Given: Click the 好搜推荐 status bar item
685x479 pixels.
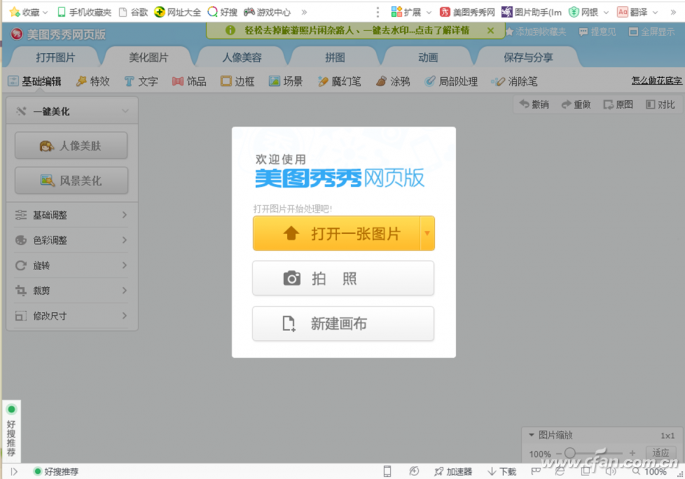Looking at the screenshot, I should (x=56, y=472).
